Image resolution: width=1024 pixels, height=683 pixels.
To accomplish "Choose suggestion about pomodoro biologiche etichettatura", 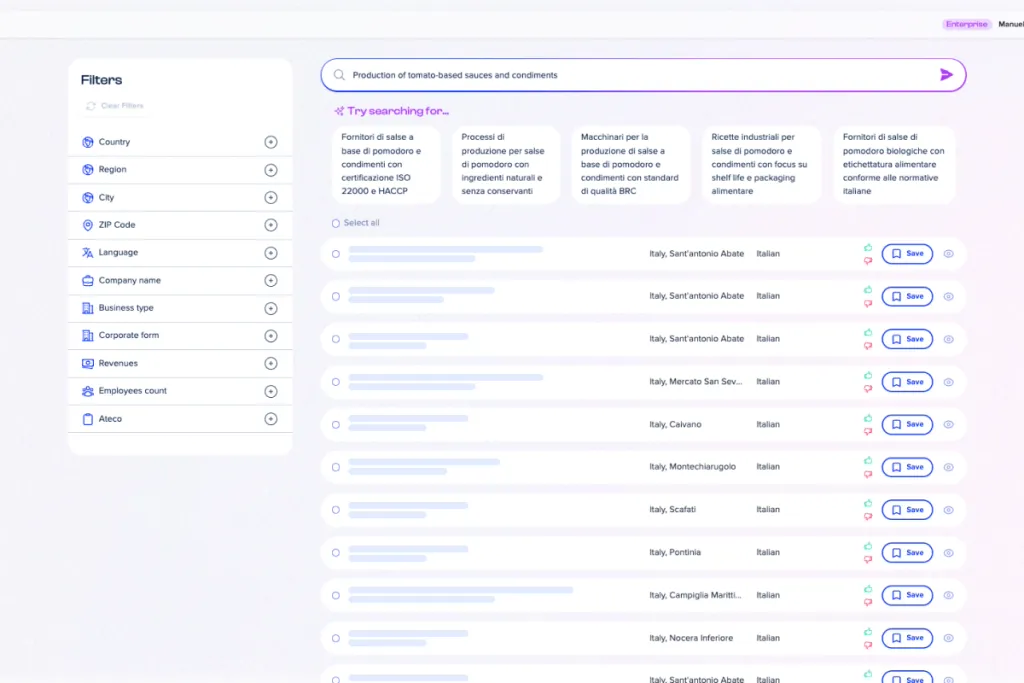I will 894,165.
